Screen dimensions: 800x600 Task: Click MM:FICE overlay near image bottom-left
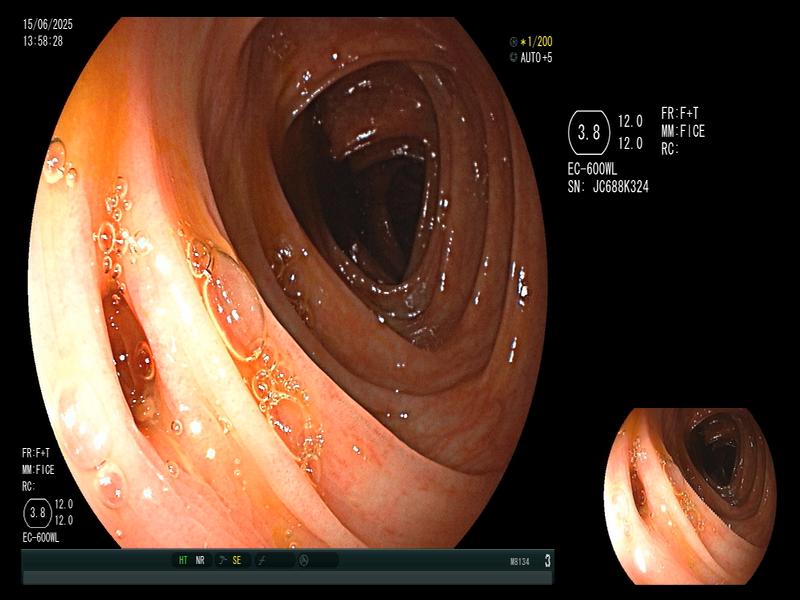38,470
